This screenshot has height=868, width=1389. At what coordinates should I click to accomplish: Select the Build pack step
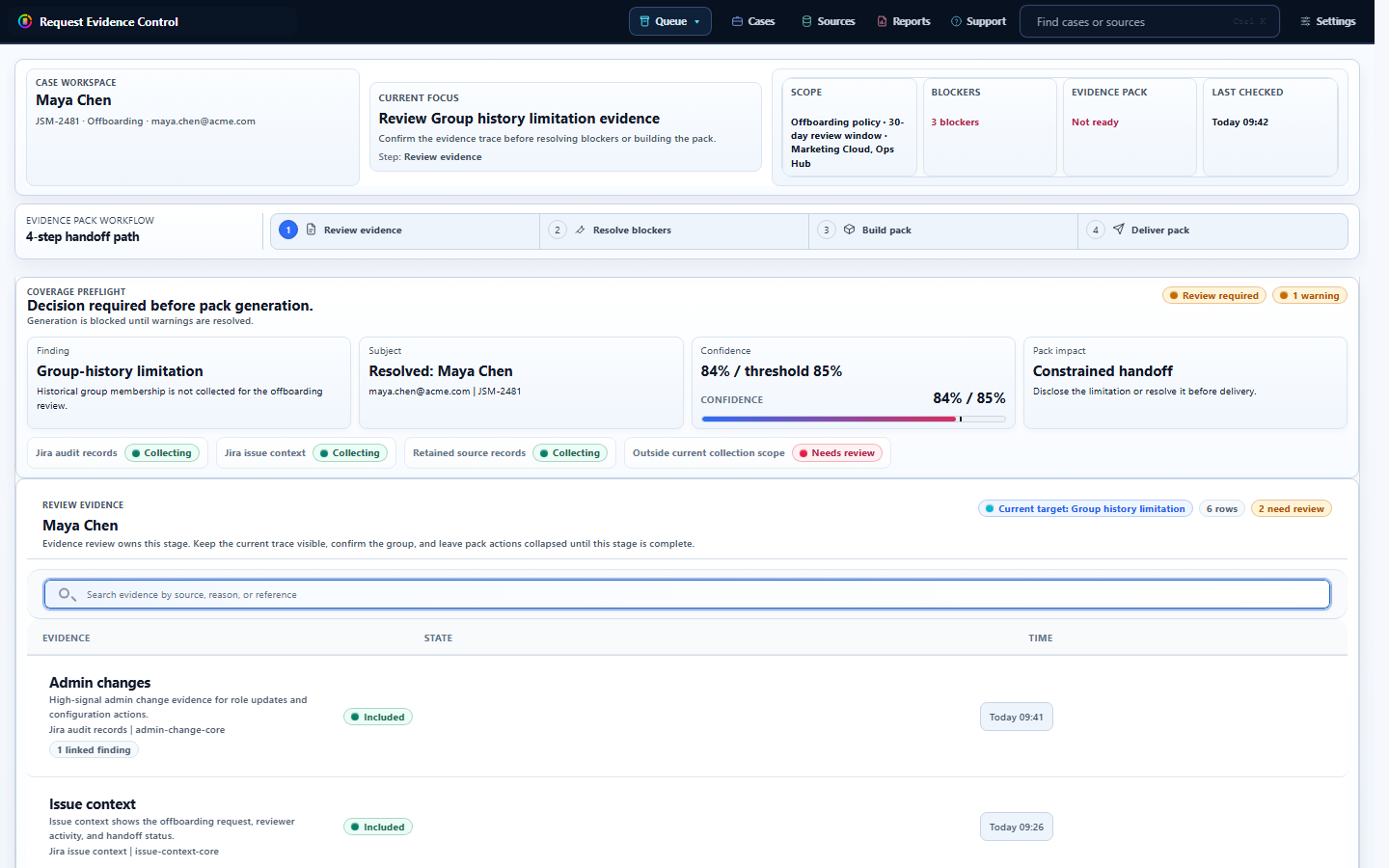[943, 231]
